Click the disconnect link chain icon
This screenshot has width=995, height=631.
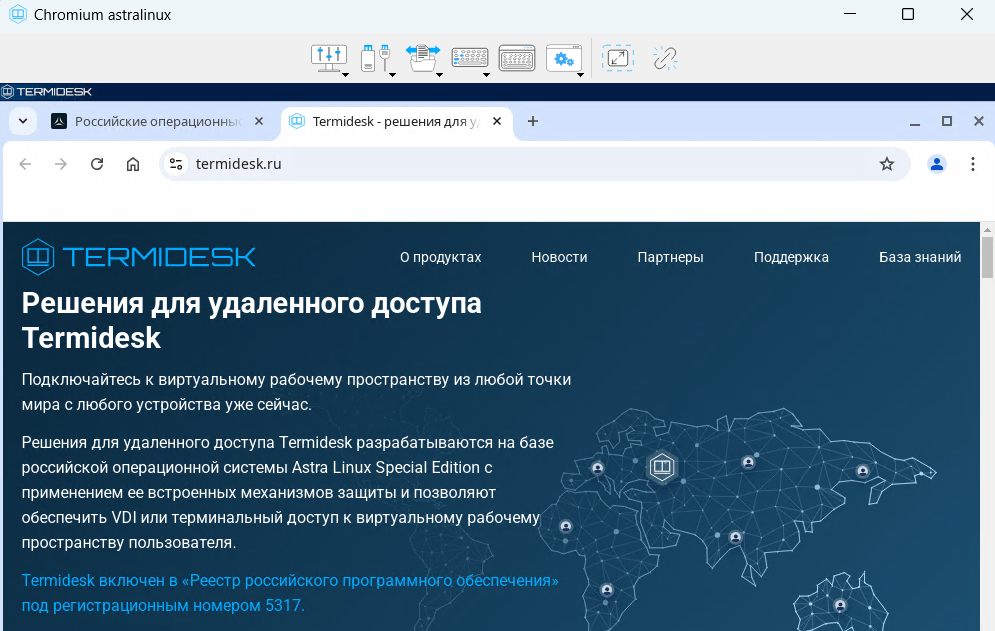[x=665, y=59]
